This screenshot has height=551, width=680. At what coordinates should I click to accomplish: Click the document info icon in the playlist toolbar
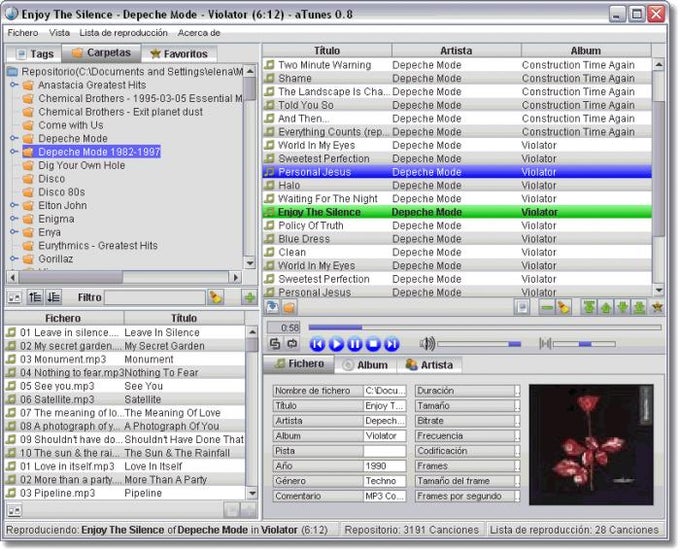click(522, 307)
